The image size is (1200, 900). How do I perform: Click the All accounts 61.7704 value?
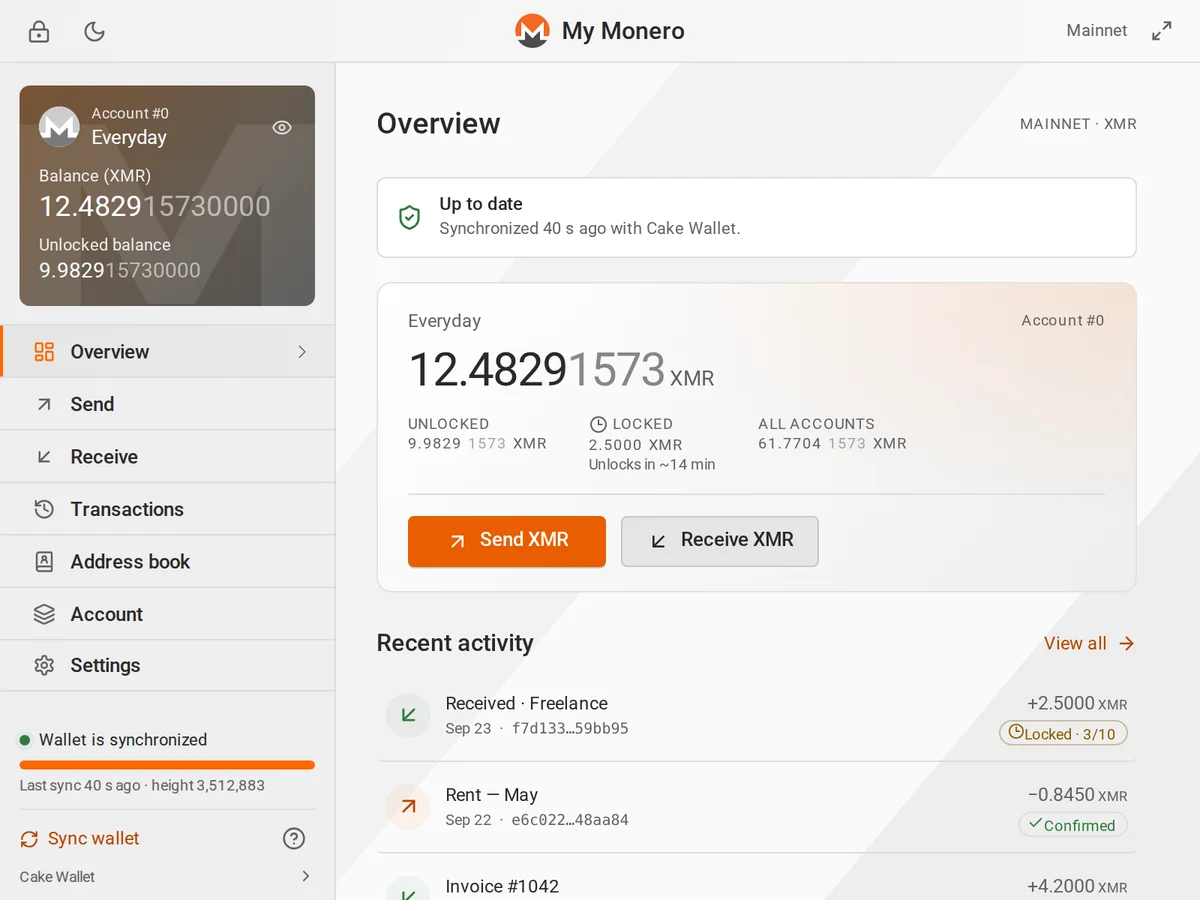point(832,444)
